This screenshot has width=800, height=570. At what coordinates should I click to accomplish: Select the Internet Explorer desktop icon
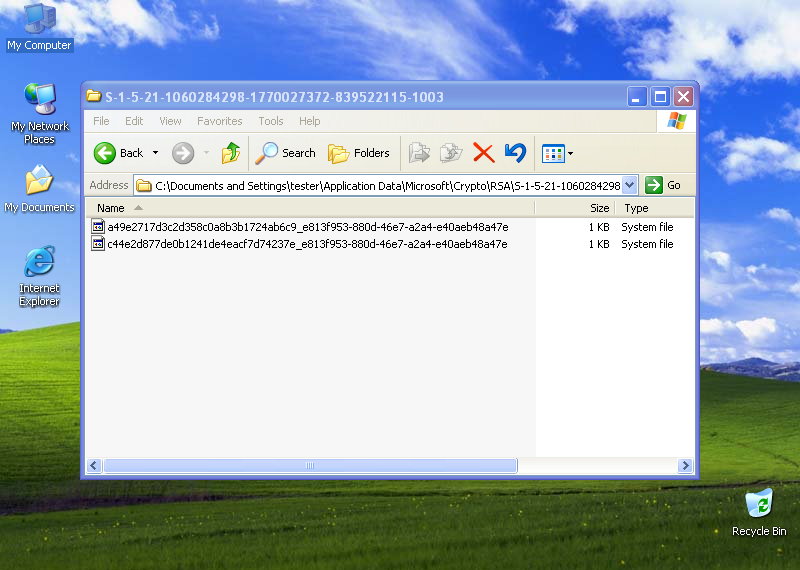pyautogui.click(x=39, y=276)
